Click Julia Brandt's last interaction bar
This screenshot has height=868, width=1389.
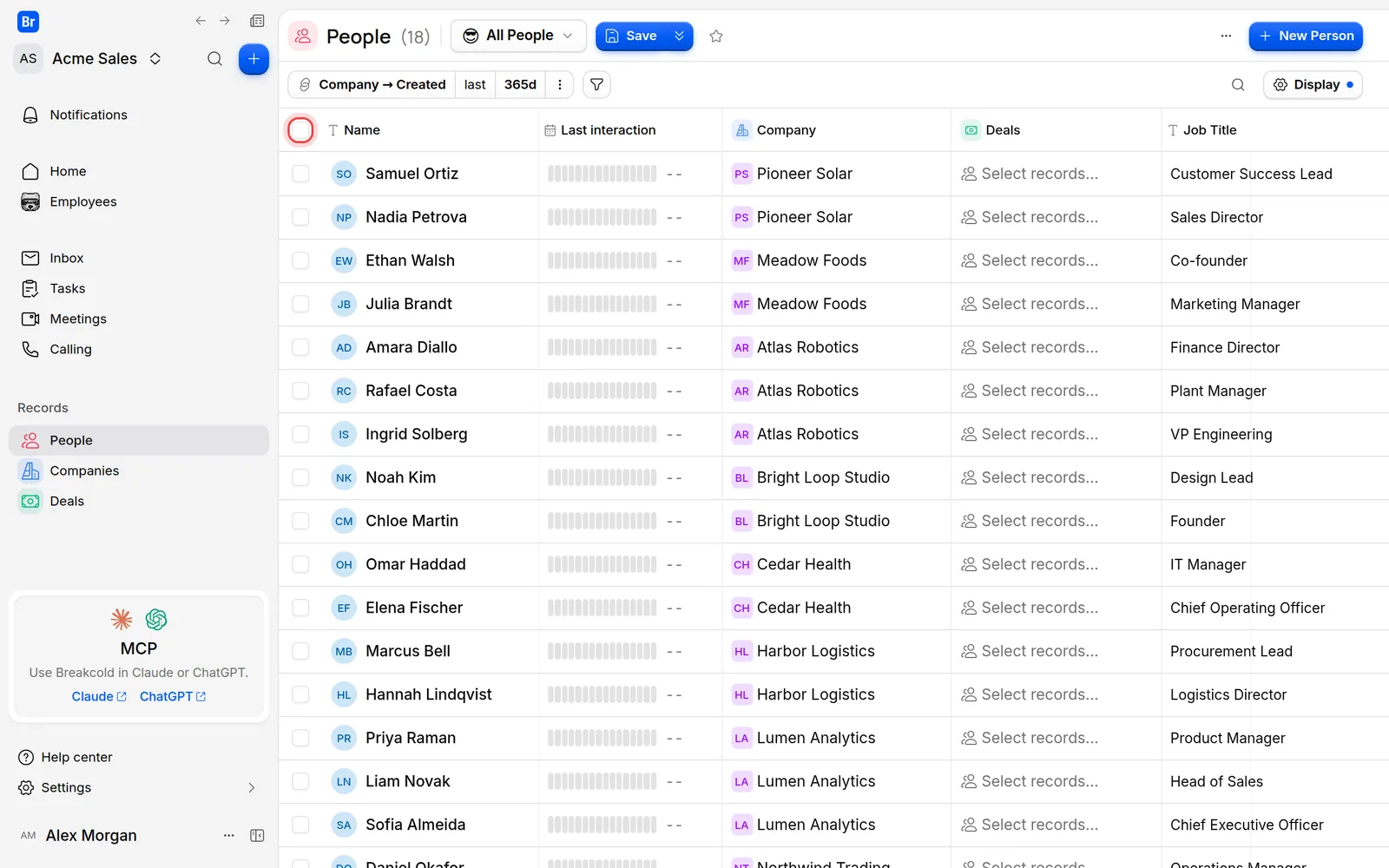[x=602, y=304]
